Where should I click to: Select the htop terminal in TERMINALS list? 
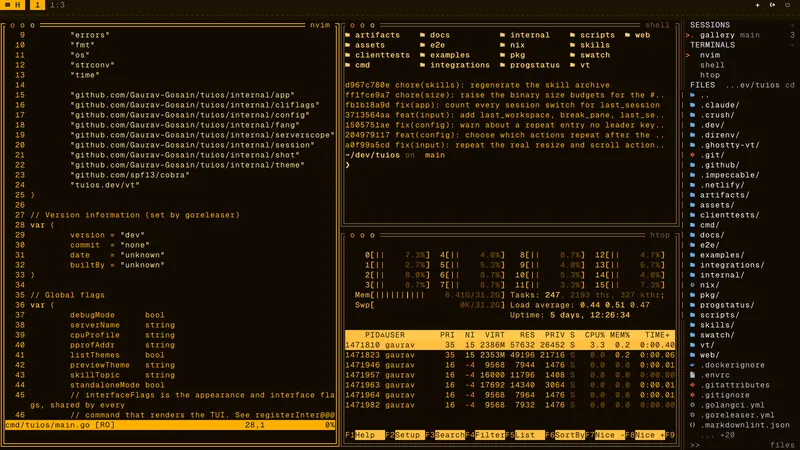pyautogui.click(x=710, y=75)
